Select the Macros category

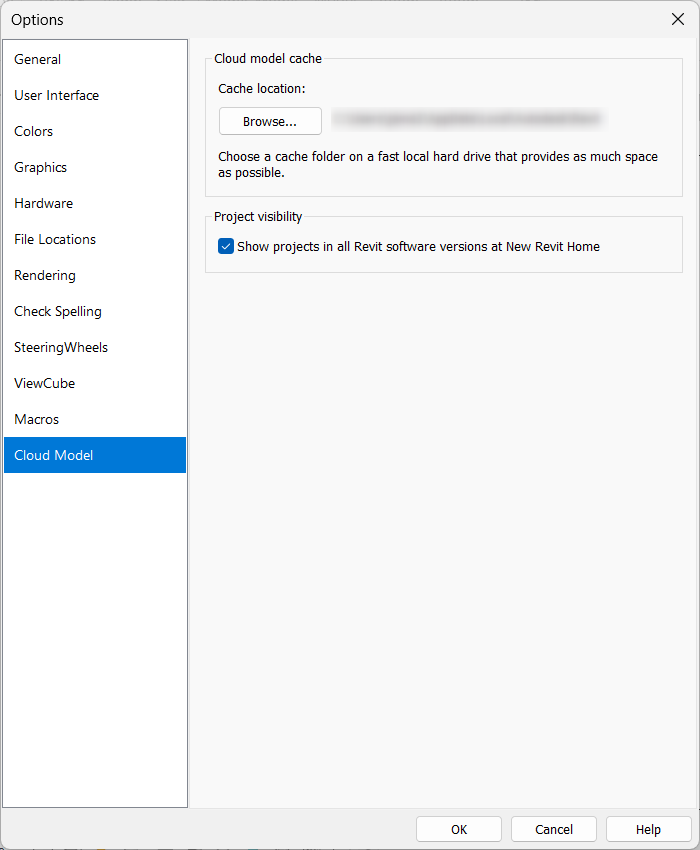click(95, 419)
